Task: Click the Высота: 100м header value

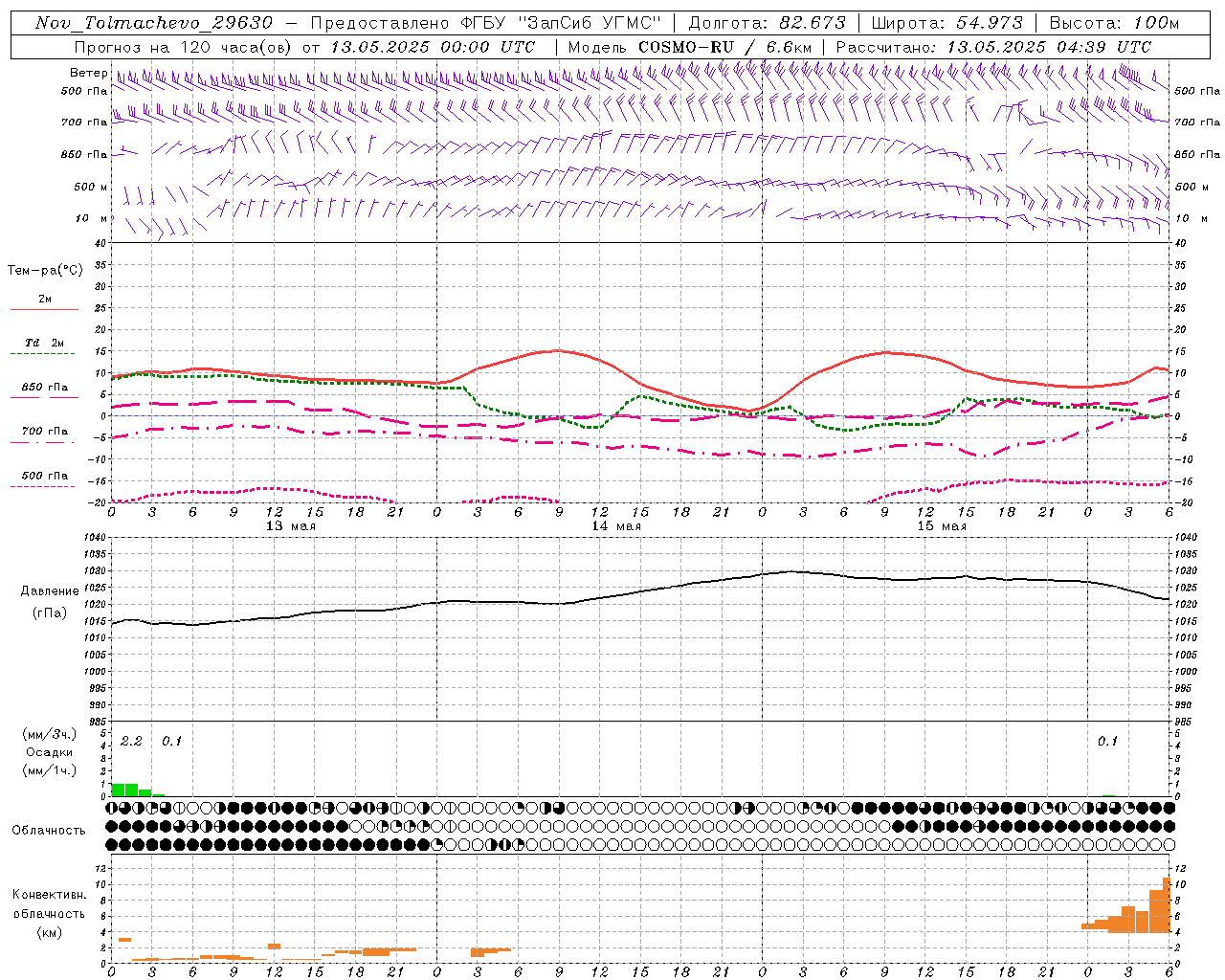Action: (x=1115, y=23)
